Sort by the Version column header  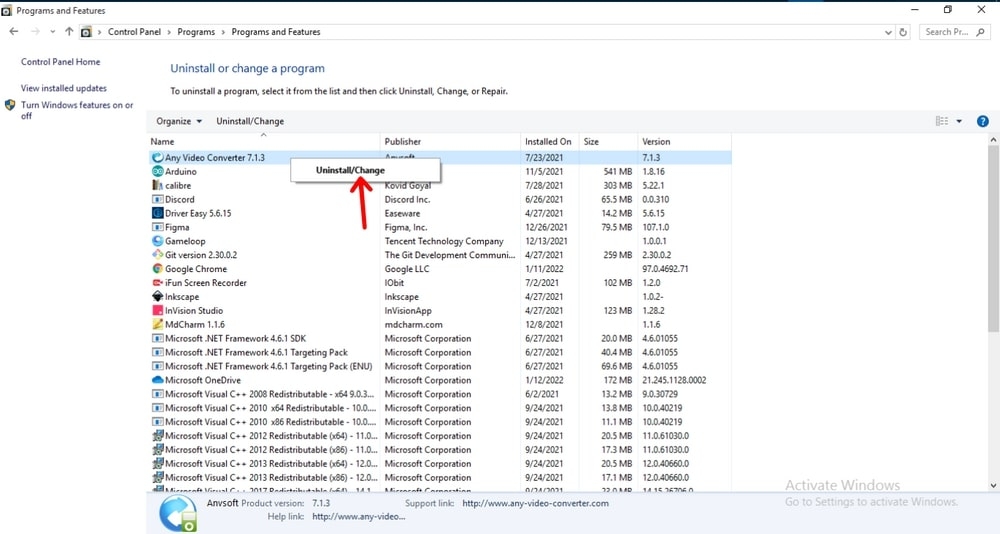coord(684,142)
